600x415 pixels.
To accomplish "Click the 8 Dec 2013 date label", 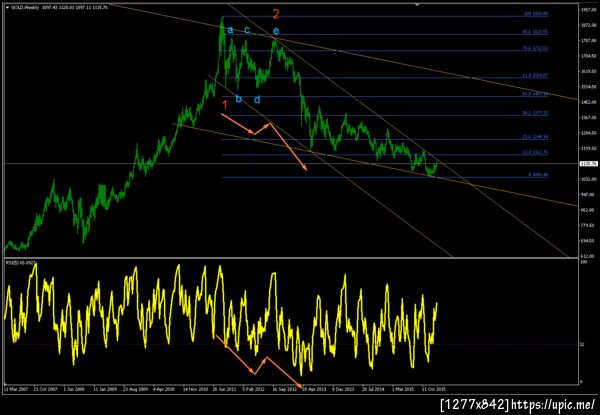I will pyautogui.click(x=343, y=389).
